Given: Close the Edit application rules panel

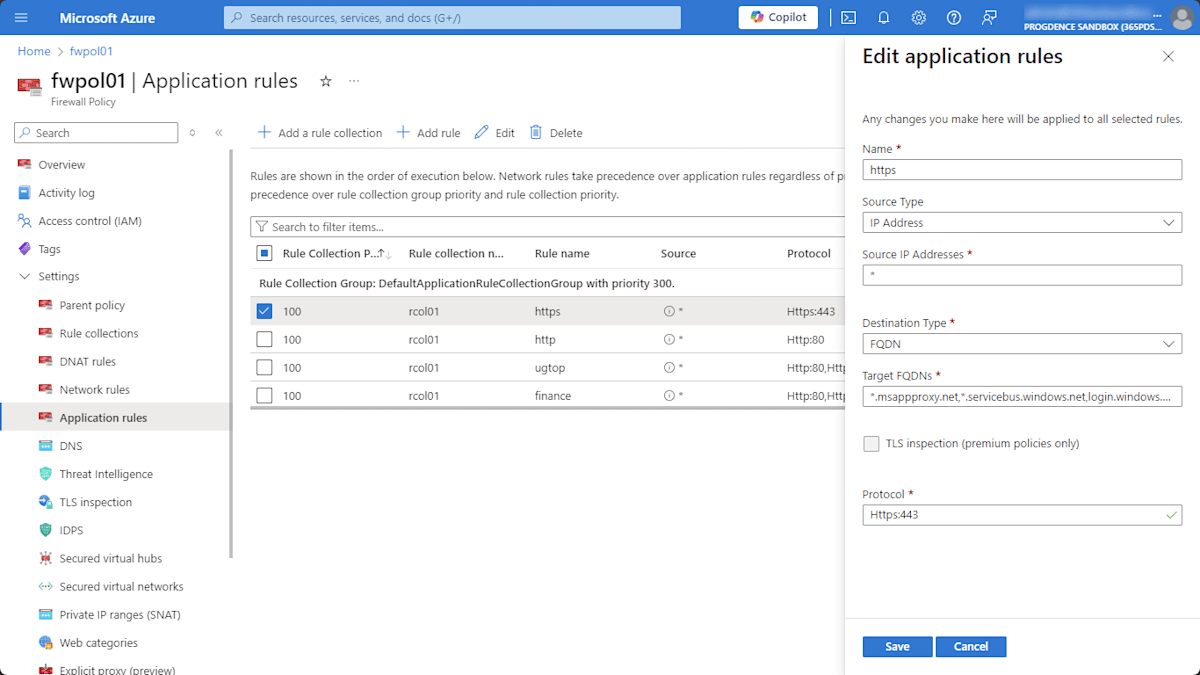Looking at the screenshot, I should click(x=1168, y=57).
